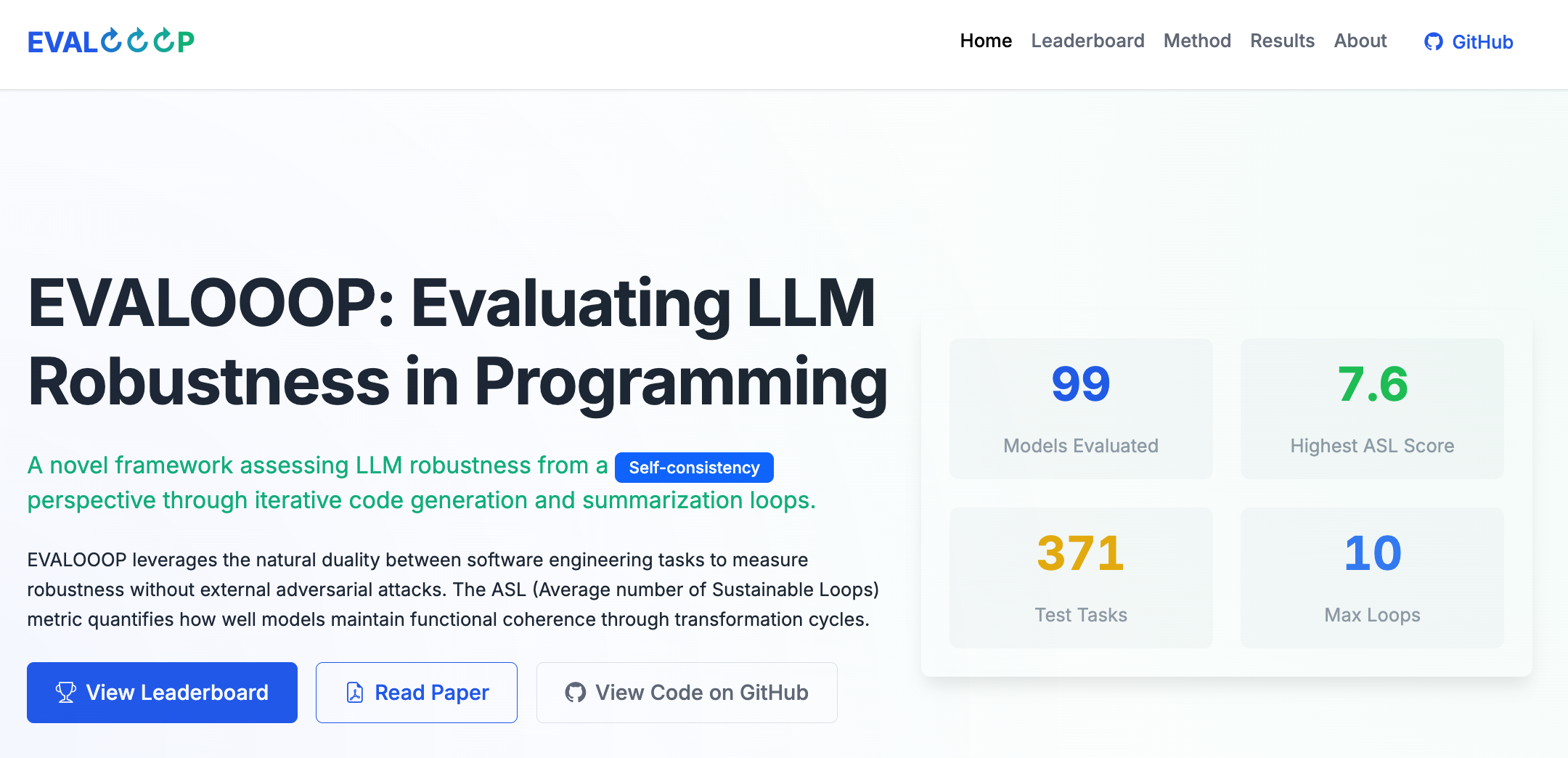Image resolution: width=1568 pixels, height=758 pixels.
Task: Click the GitHub octocat icon in top navigation
Action: [x=1433, y=42]
